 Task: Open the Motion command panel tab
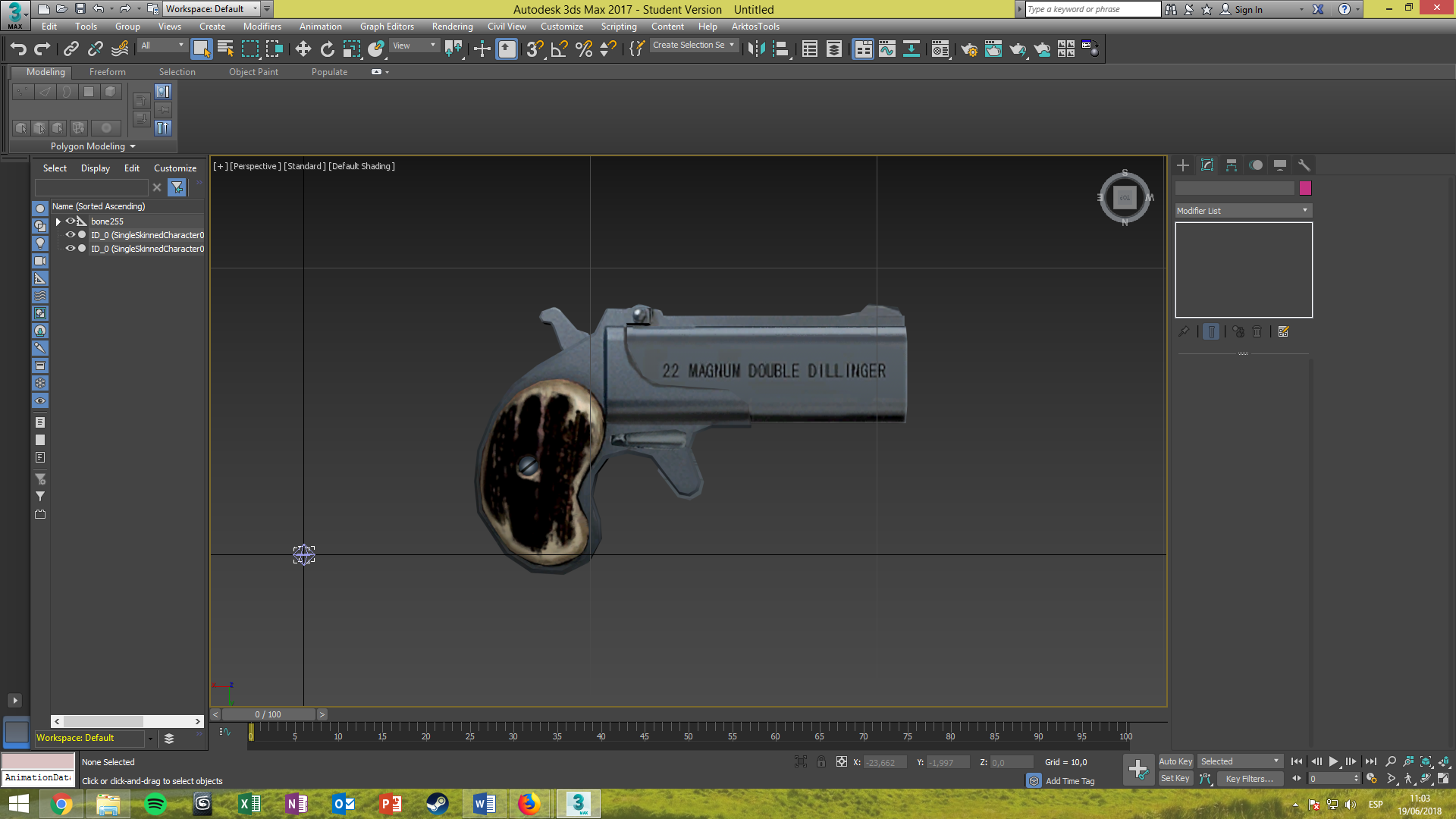pyautogui.click(x=1256, y=165)
